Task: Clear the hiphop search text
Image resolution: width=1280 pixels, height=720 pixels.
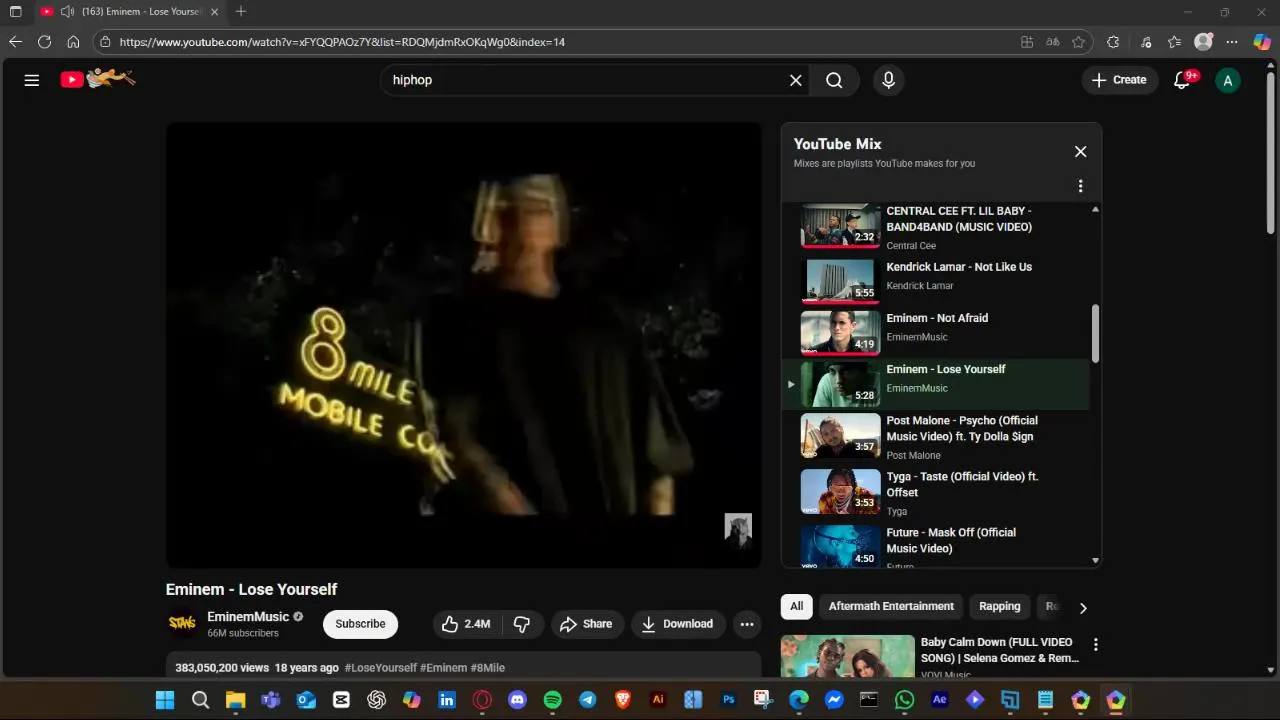Action: pos(796,80)
